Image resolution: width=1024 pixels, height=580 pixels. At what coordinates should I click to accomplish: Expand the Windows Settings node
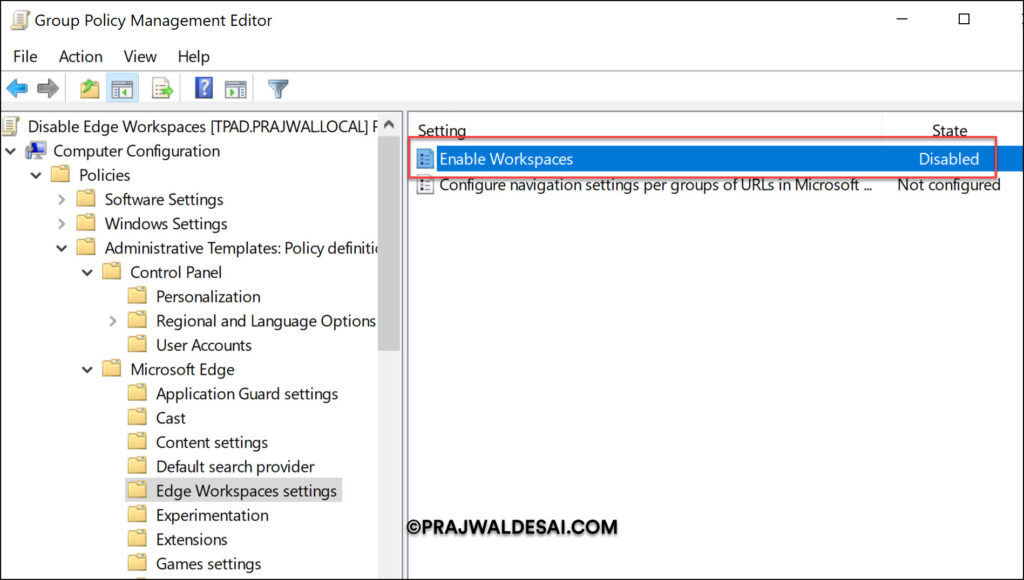pos(61,223)
